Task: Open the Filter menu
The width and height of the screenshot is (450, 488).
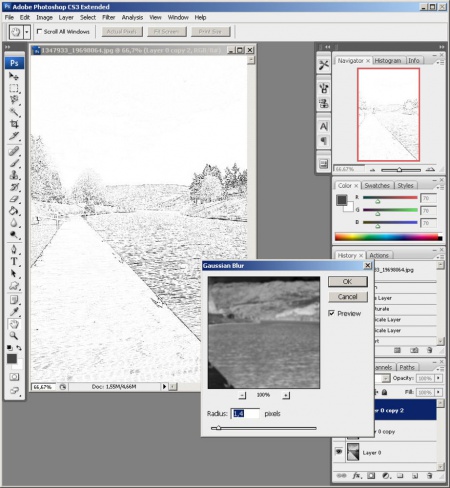Action: 108,17
